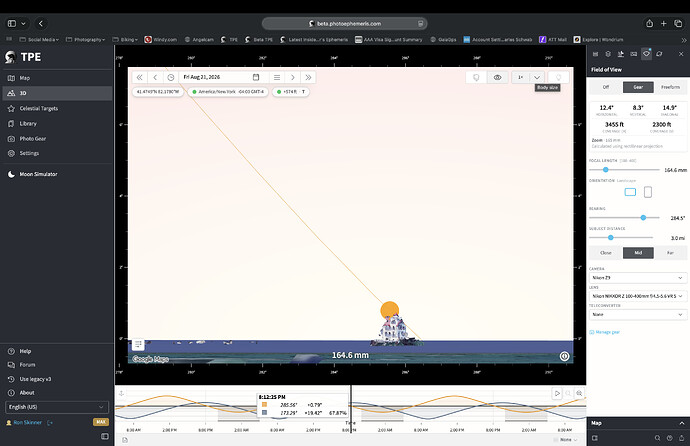
Task: Click the rotate icon in right toolbar
Action: point(659,54)
